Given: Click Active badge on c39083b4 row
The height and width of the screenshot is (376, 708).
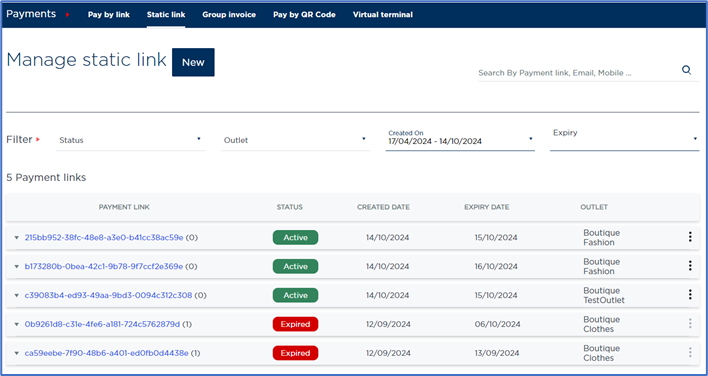Looking at the screenshot, I should pyautogui.click(x=295, y=295).
